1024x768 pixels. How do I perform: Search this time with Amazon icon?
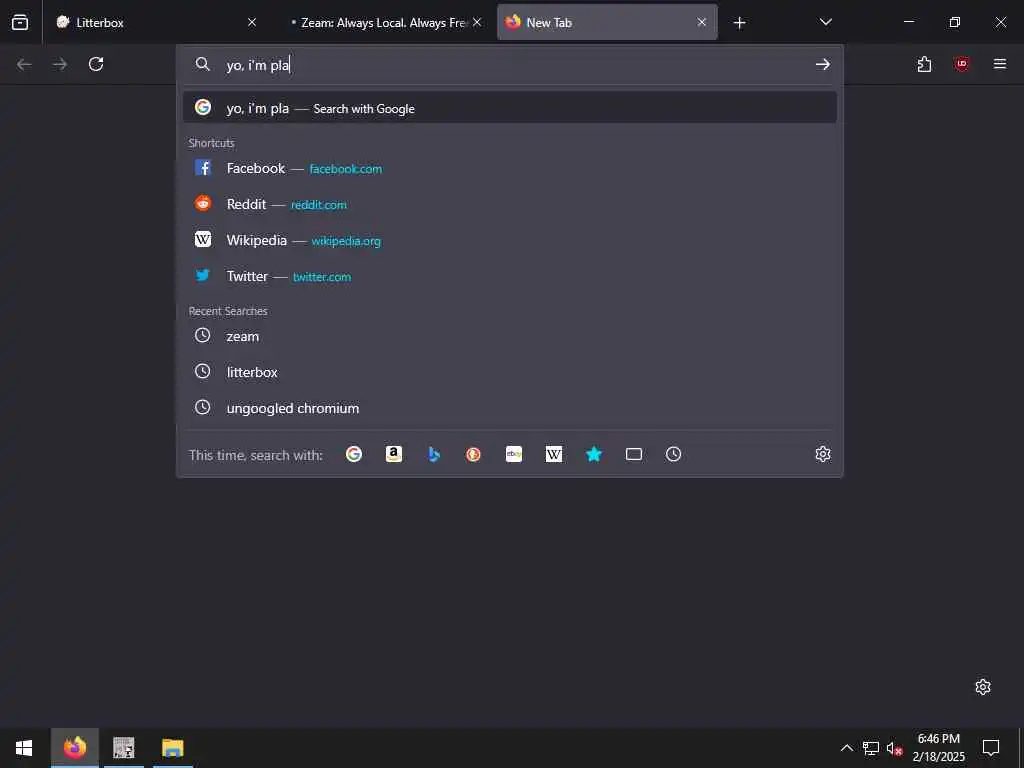[x=394, y=454]
